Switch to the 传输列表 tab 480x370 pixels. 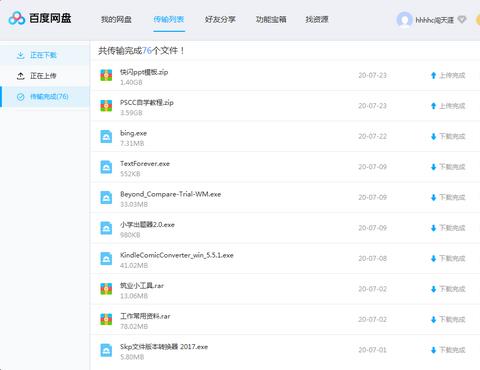click(169, 20)
